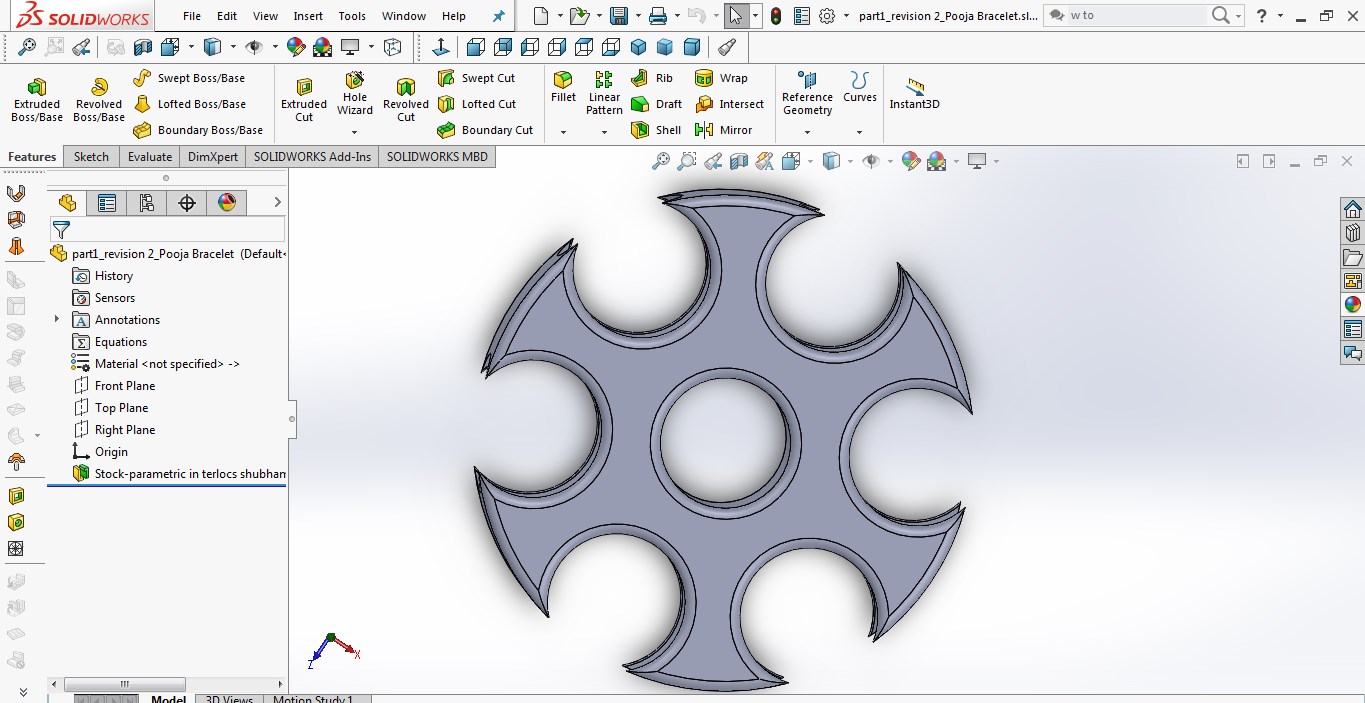
Task: Switch to the Evaluate tab
Action: [x=150, y=156]
